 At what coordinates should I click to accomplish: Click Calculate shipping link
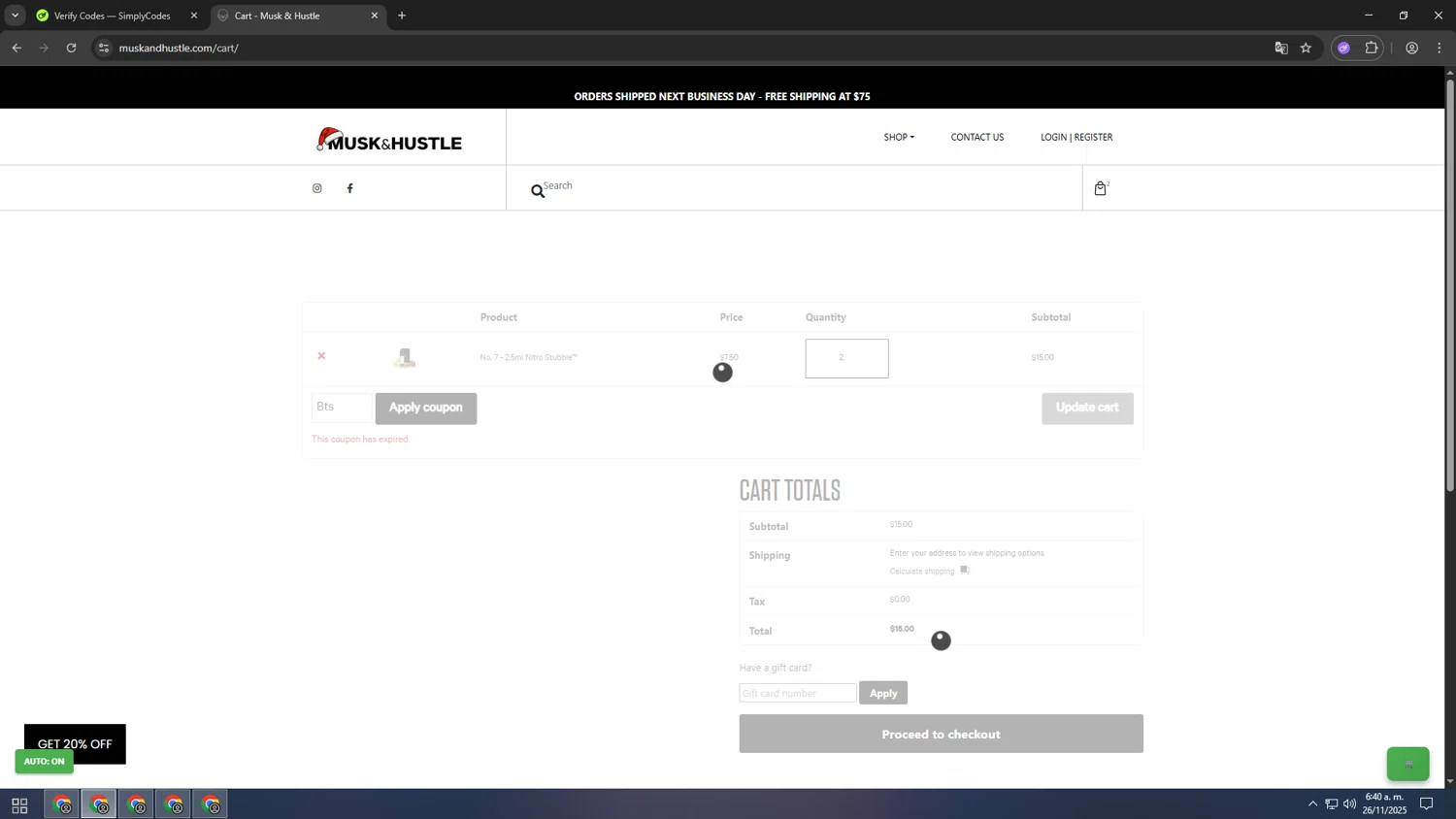922,571
